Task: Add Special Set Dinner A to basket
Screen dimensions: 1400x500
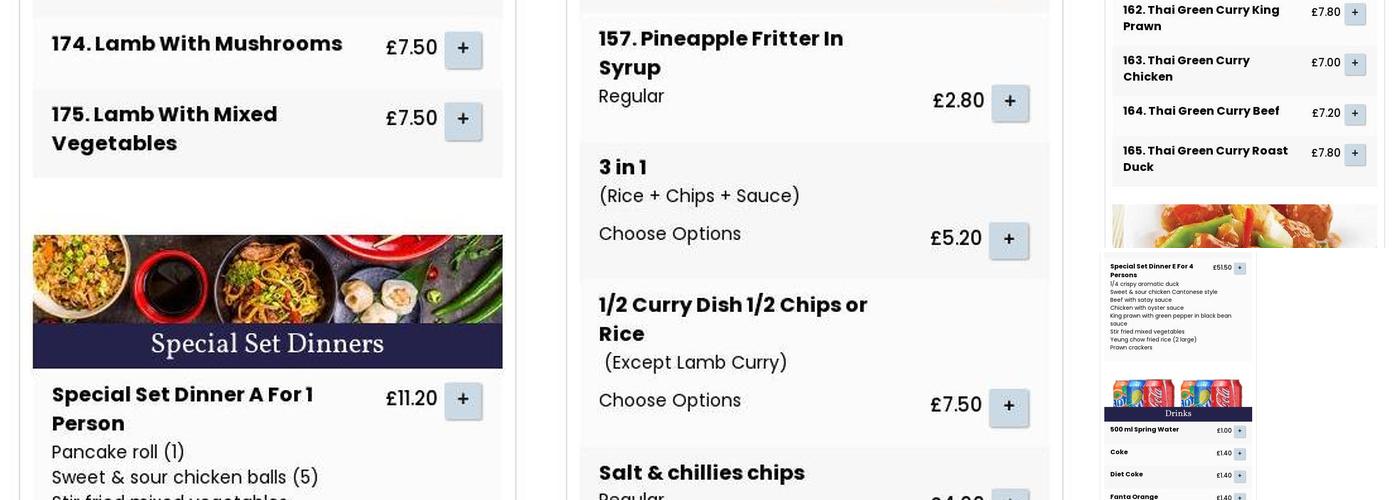Action: 463,400
